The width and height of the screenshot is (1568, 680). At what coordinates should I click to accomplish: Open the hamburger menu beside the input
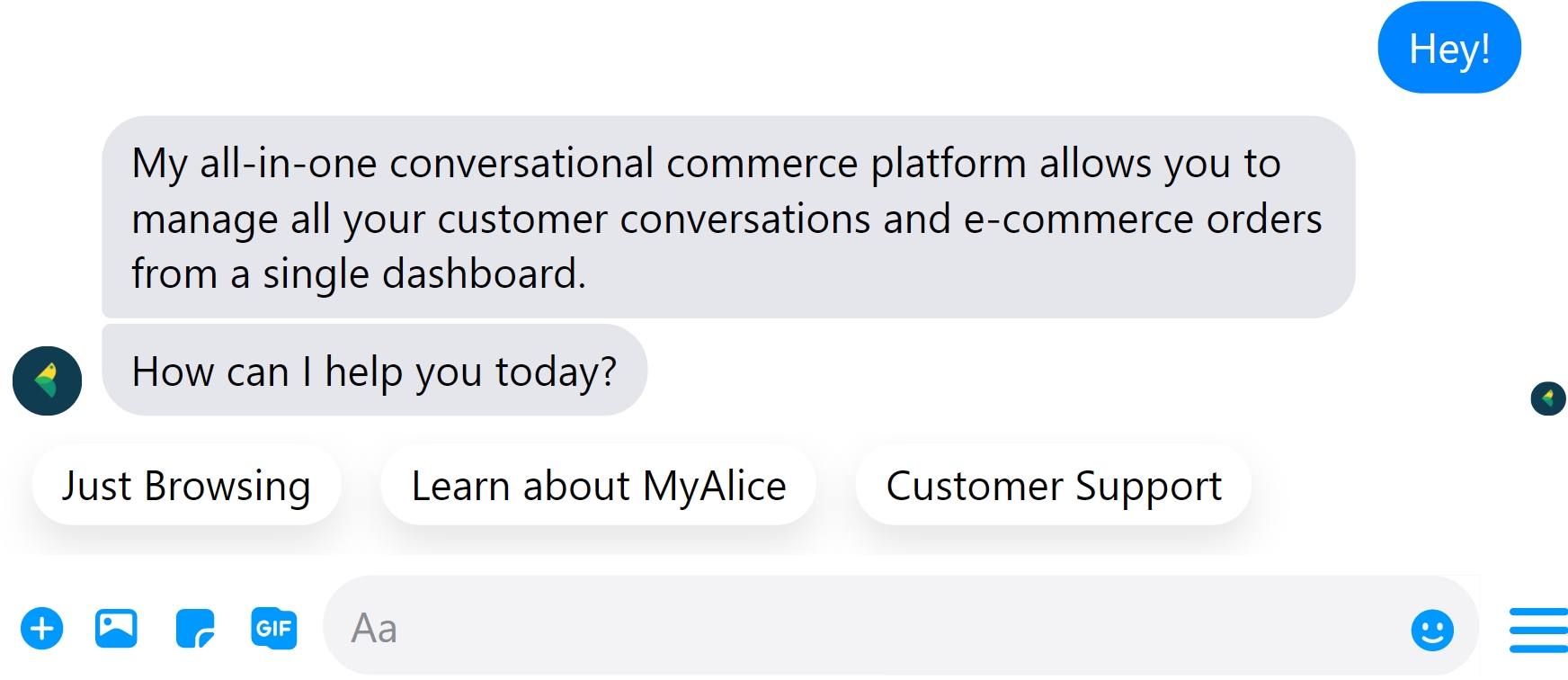click(1538, 630)
